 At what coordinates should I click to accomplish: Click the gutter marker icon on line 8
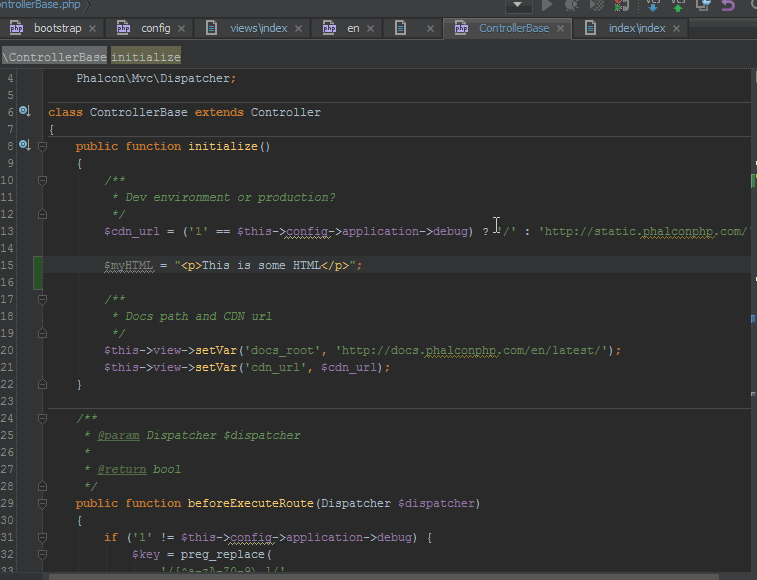(25, 146)
